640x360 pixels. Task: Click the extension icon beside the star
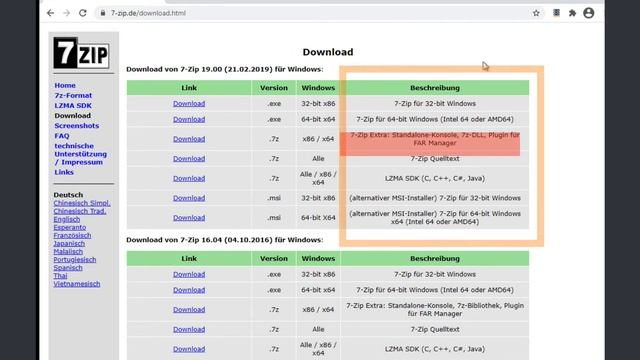pyautogui.click(x=556, y=13)
